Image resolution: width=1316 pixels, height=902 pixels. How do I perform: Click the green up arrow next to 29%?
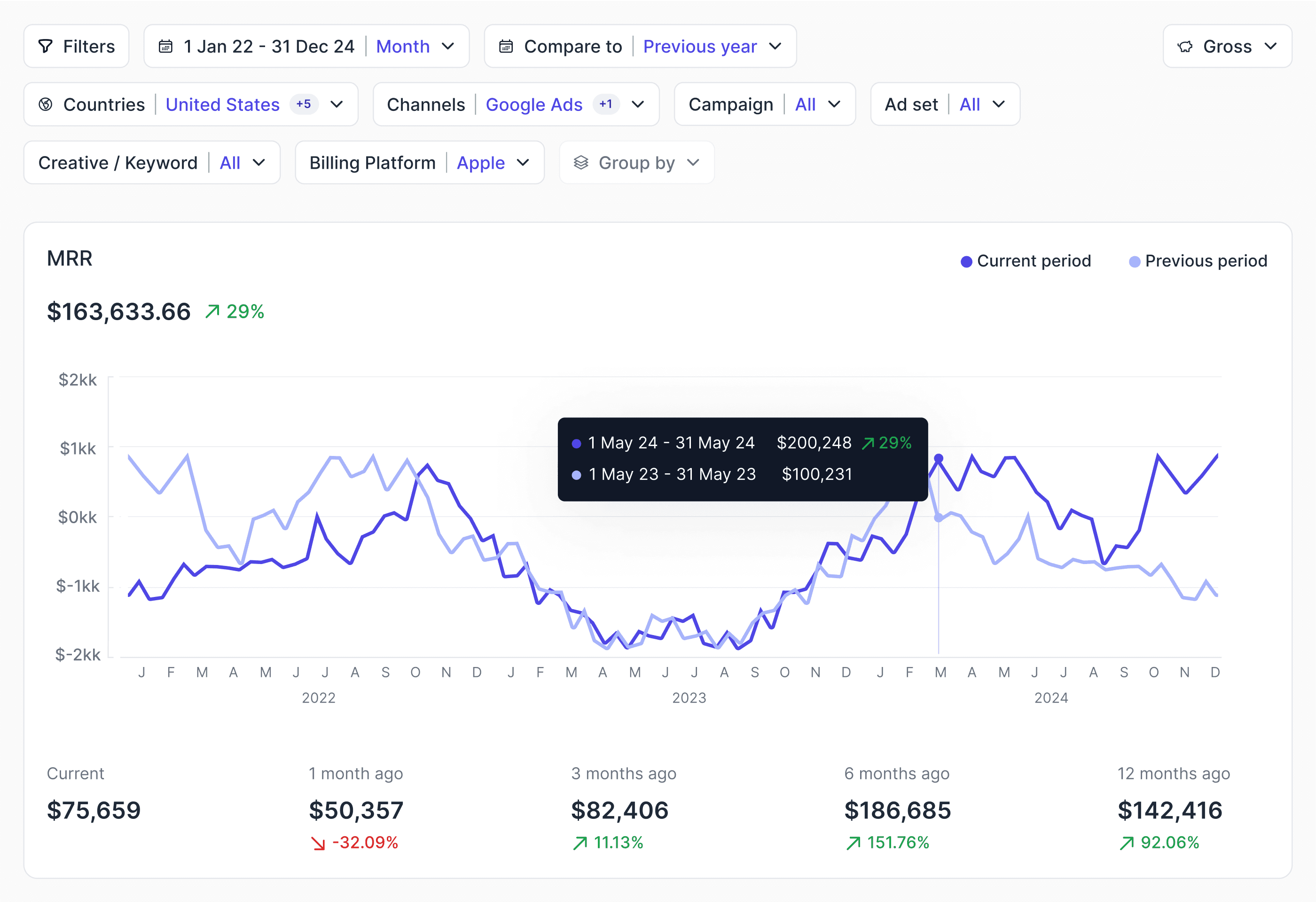coord(212,312)
